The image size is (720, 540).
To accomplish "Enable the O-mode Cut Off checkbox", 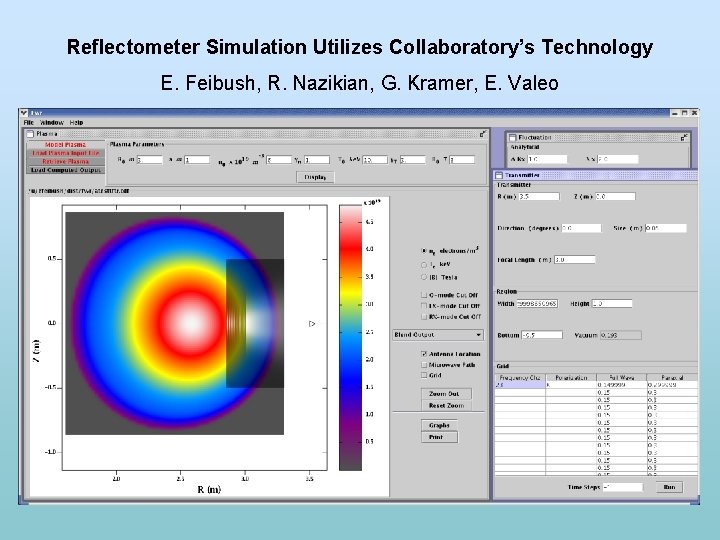I will [x=424, y=295].
